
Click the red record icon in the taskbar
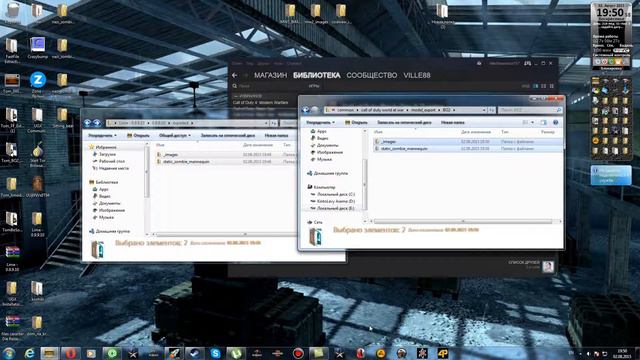click(298, 353)
